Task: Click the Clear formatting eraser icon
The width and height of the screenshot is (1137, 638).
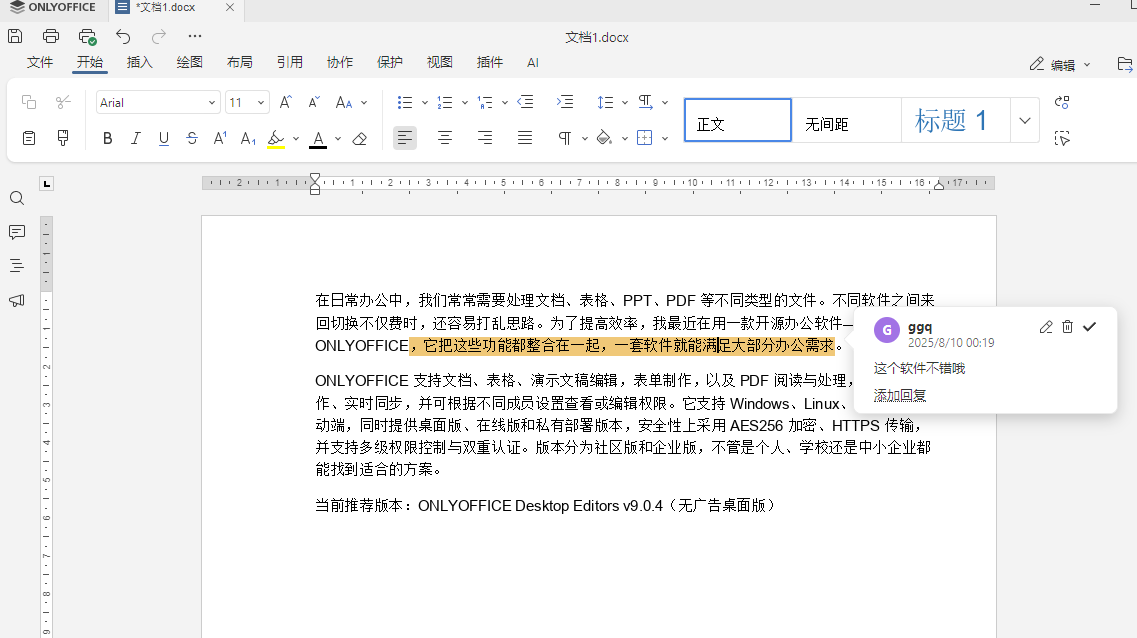Action: coord(360,138)
